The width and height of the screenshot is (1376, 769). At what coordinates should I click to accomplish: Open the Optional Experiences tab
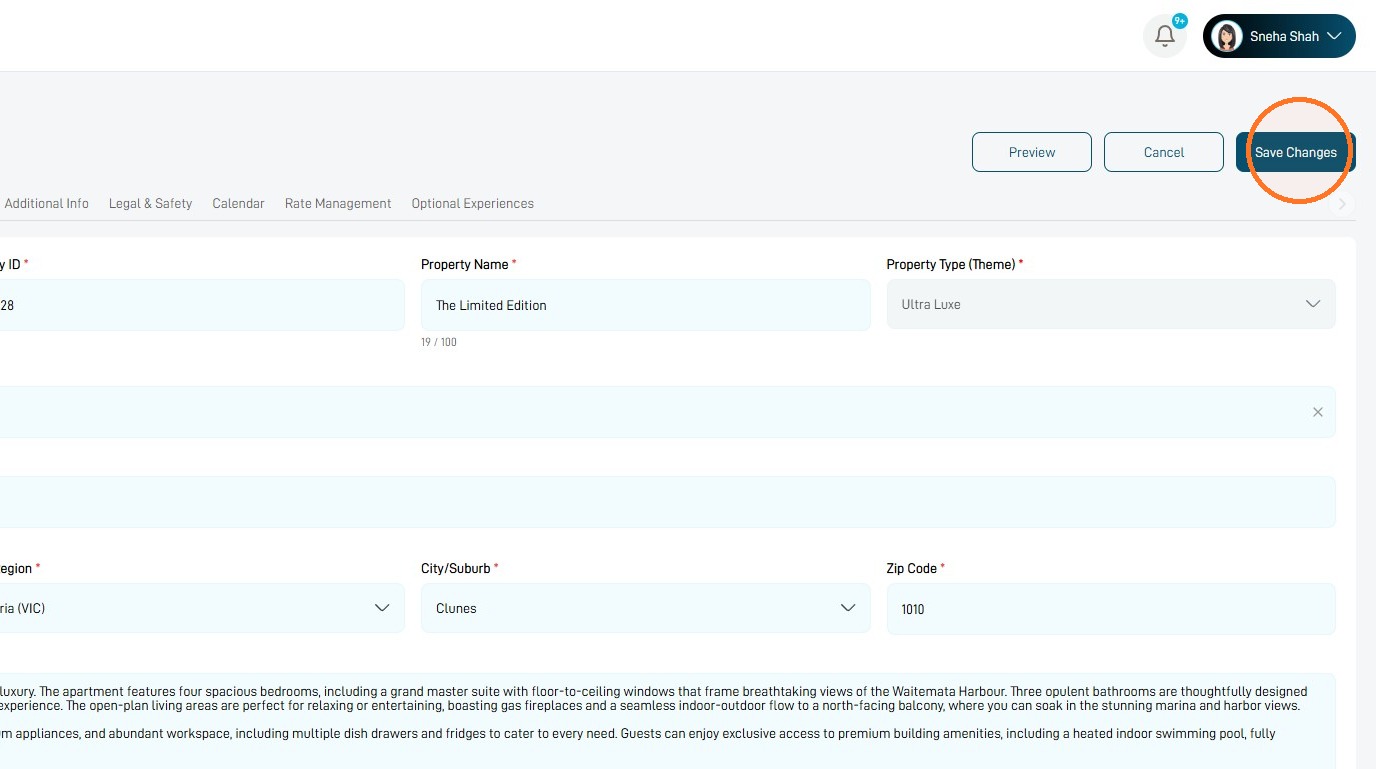(x=473, y=203)
